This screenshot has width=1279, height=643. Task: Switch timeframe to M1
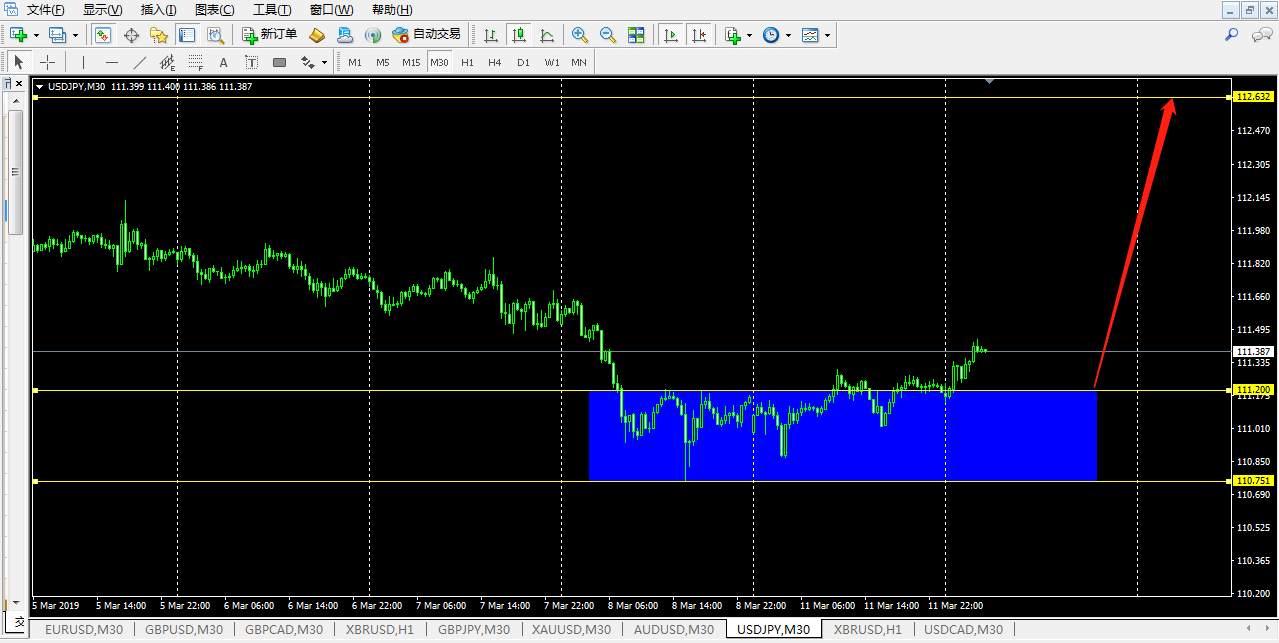(355, 62)
